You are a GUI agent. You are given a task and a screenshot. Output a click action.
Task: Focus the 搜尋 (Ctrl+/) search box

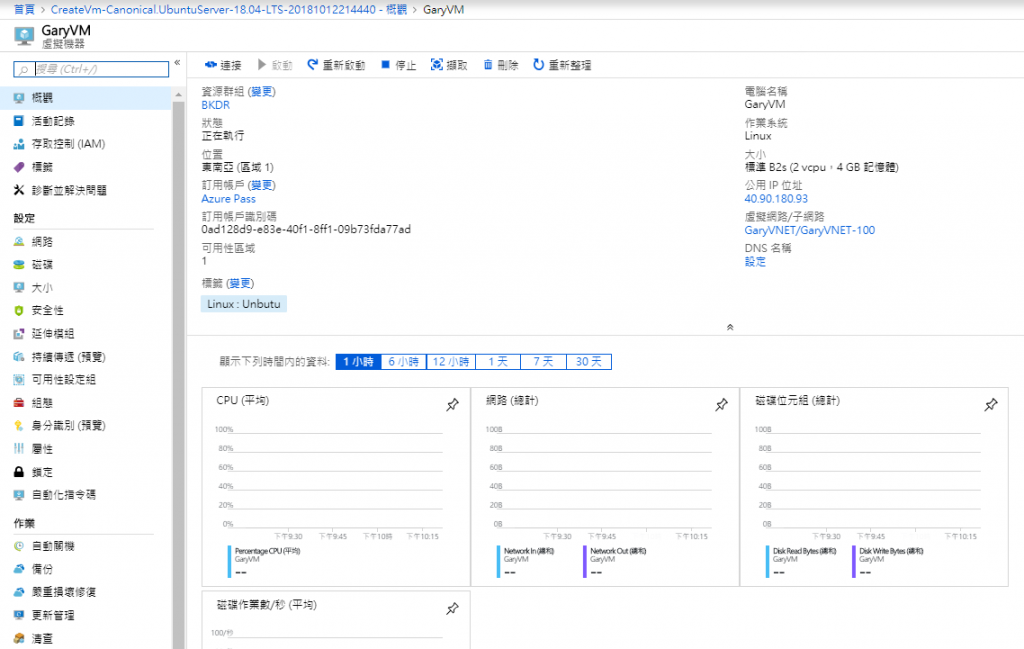(91, 69)
